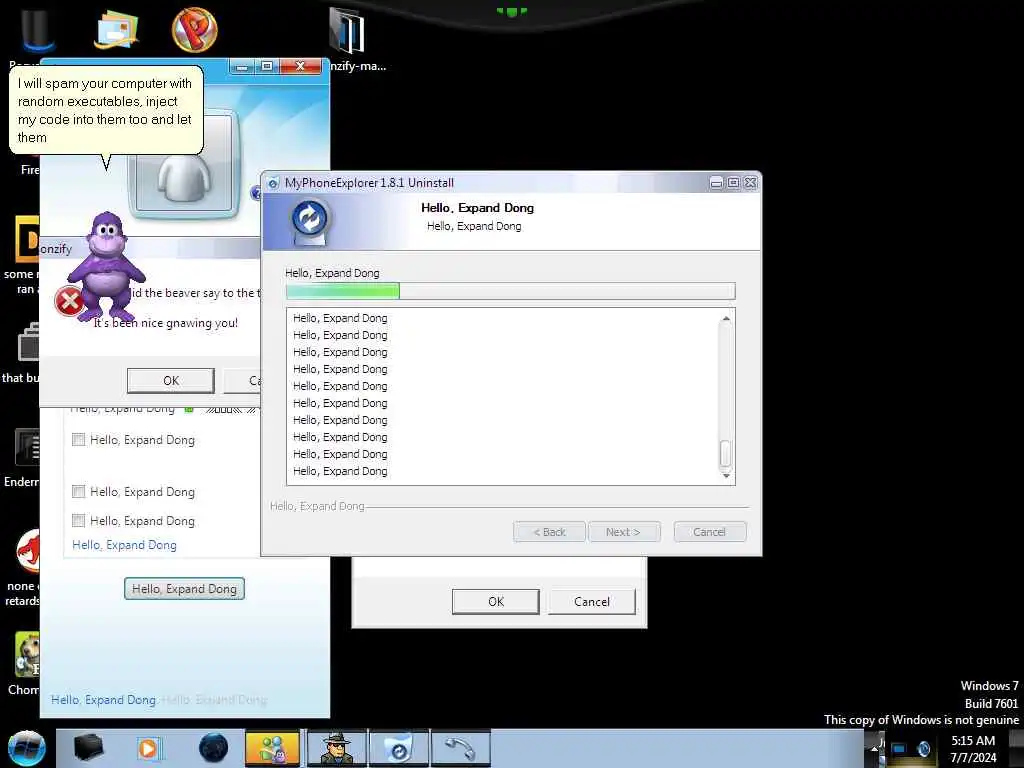
Task: Click the MyPhoneExplorer title bar icon
Action: [x=273, y=183]
